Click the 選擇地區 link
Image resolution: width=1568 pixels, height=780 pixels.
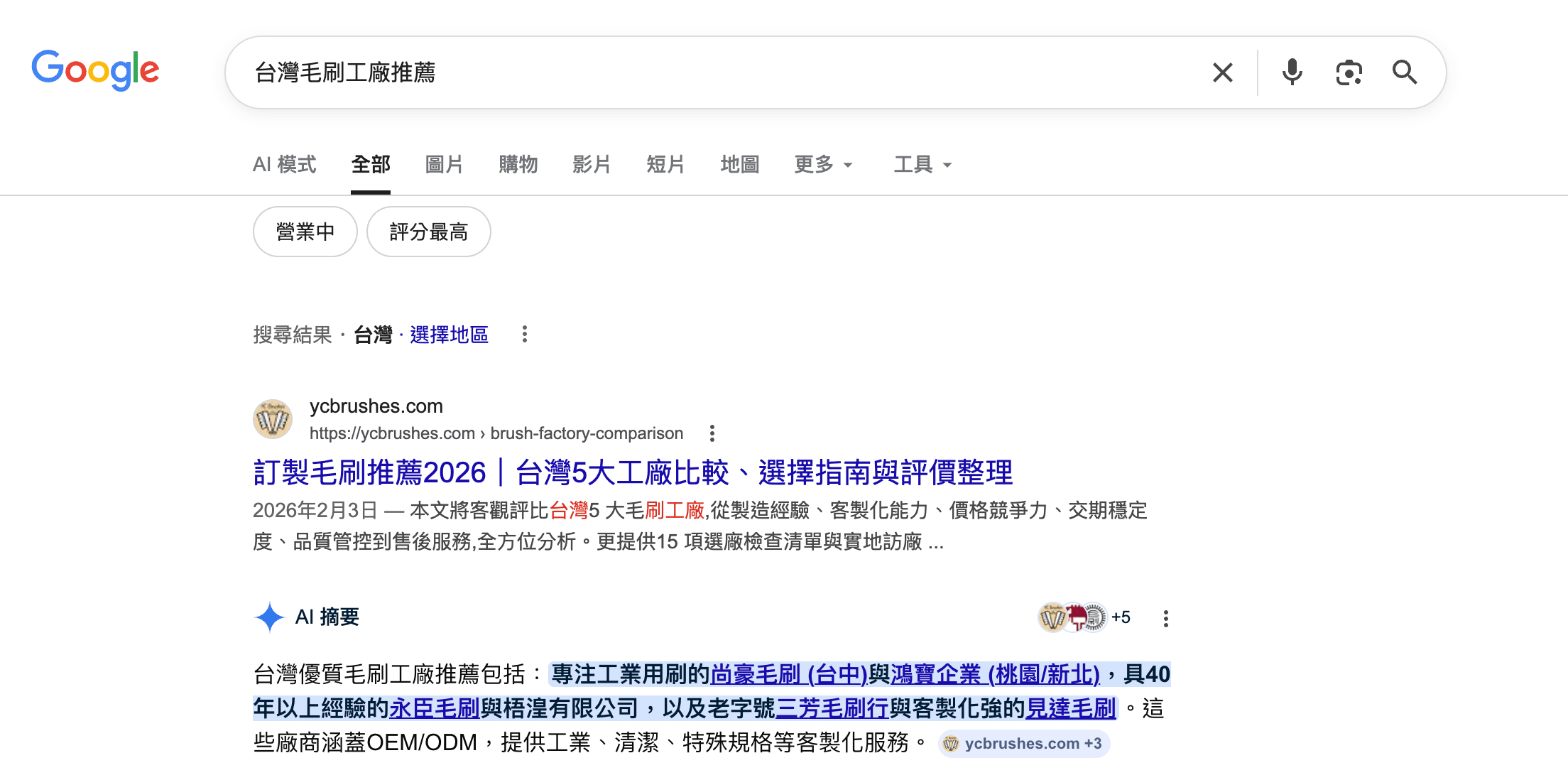[x=449, y=335]
